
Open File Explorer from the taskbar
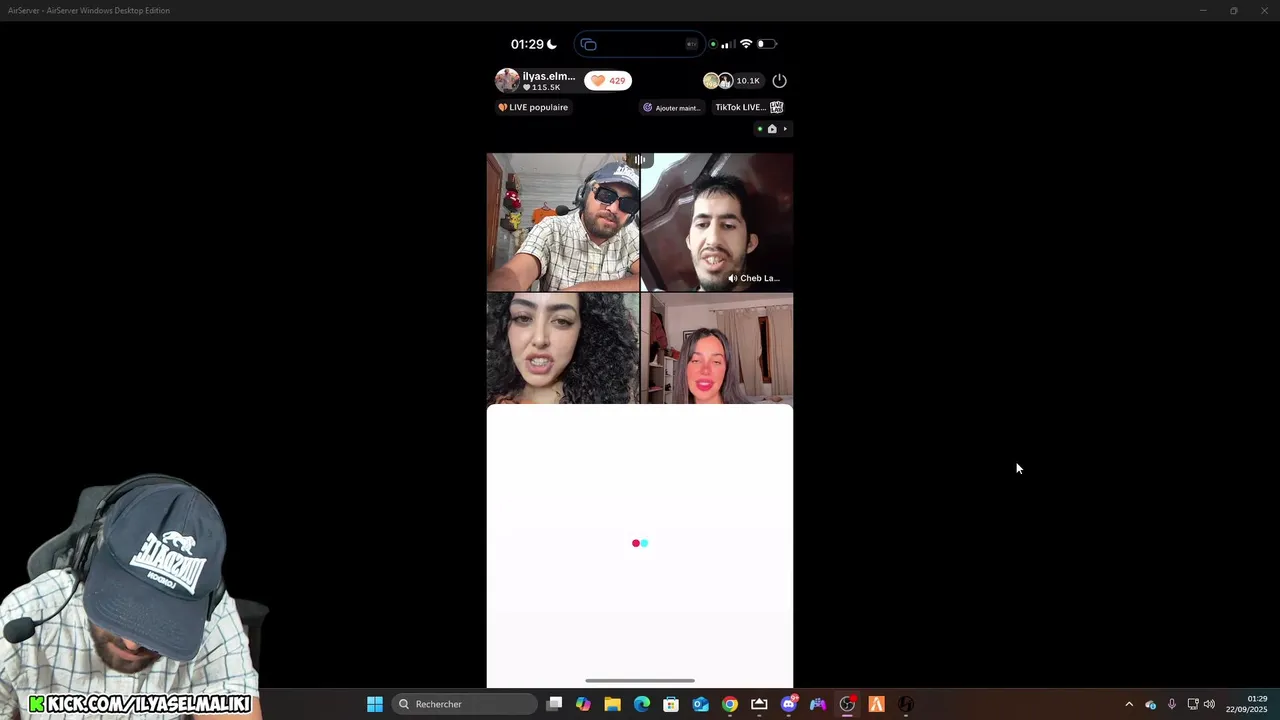612,704
